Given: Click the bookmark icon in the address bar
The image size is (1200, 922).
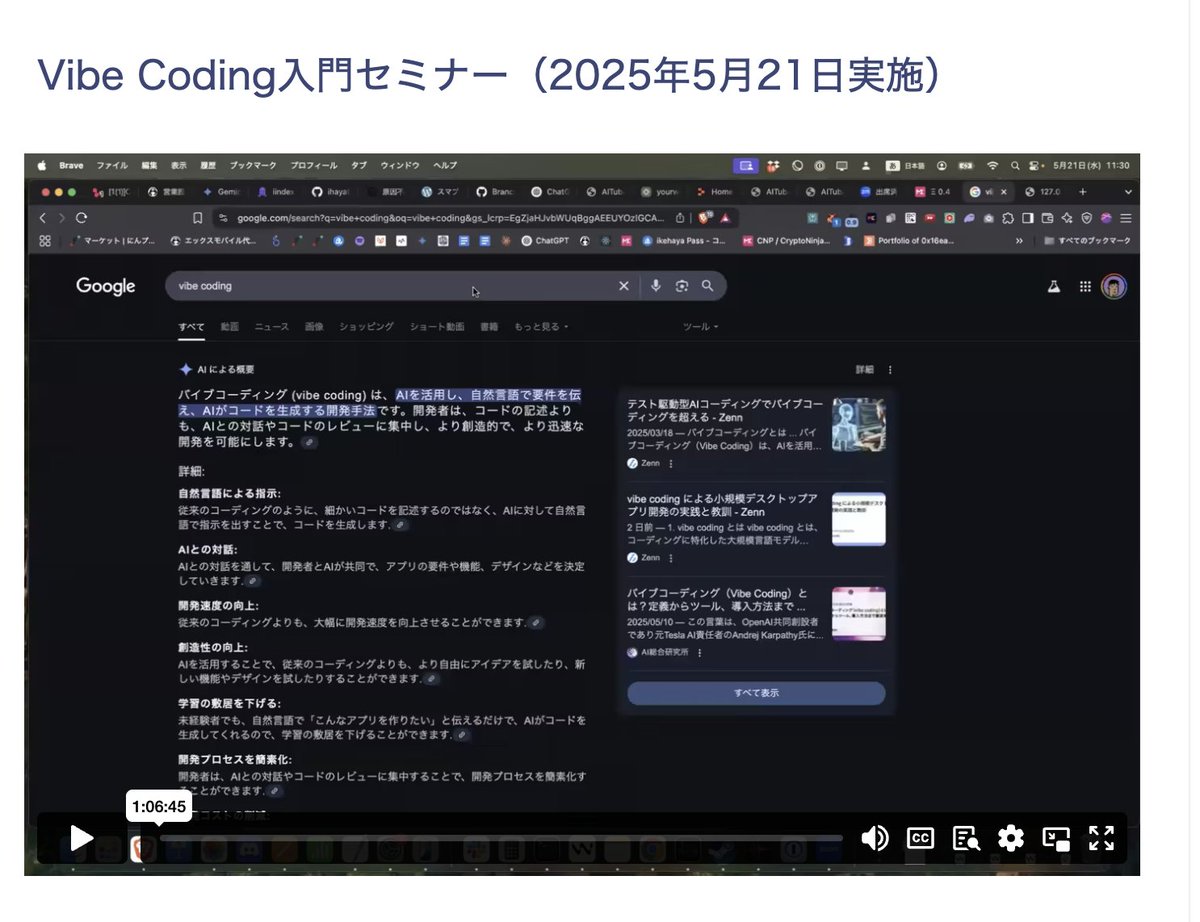Looking at the screenshot, I should tap(198, 217).
